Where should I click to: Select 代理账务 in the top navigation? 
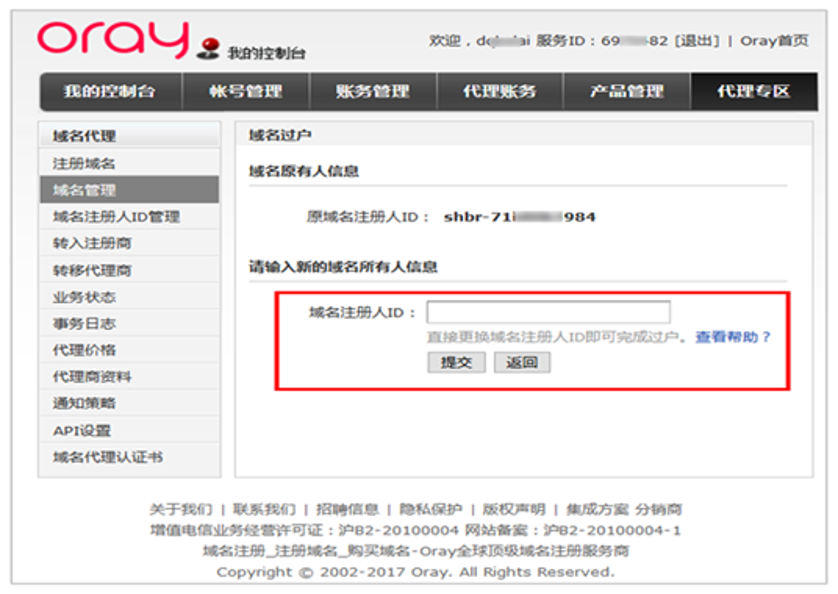[x=499, y=91]
